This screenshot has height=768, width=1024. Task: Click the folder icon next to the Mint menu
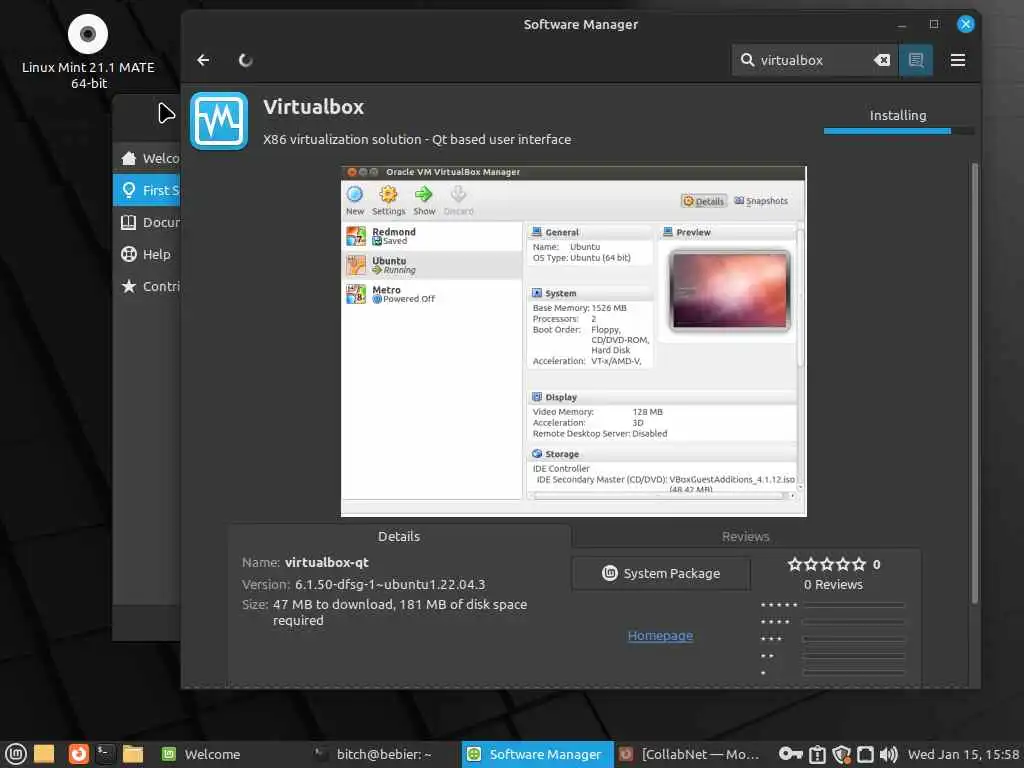44,754
